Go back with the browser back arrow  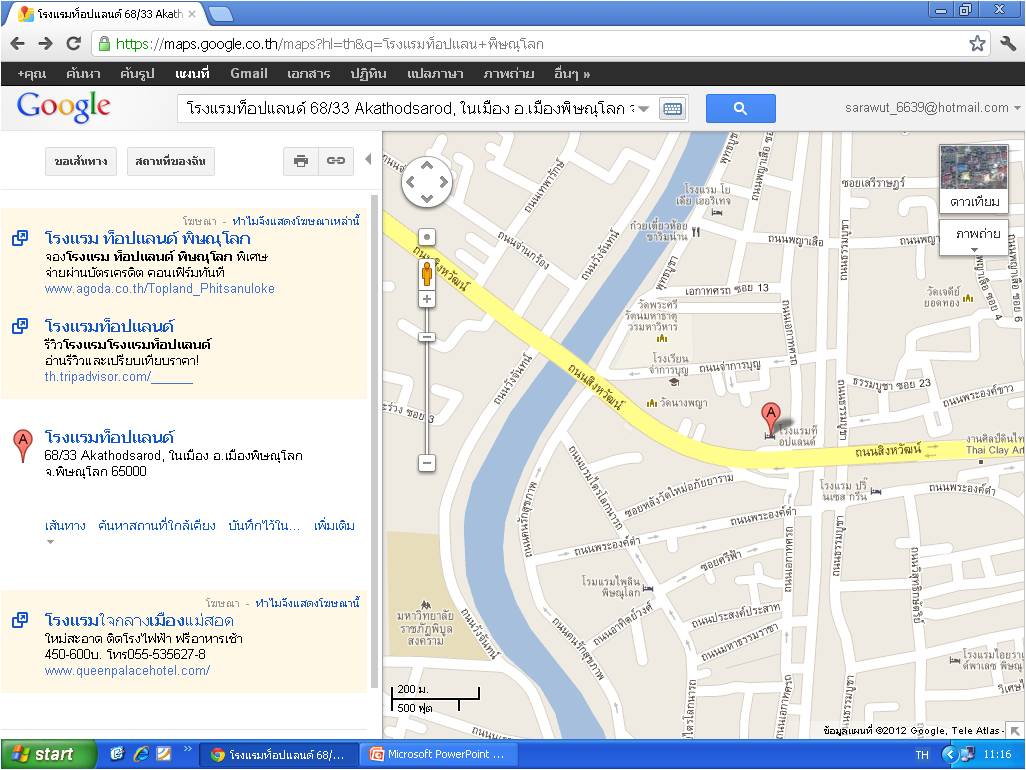pos(18,44)
